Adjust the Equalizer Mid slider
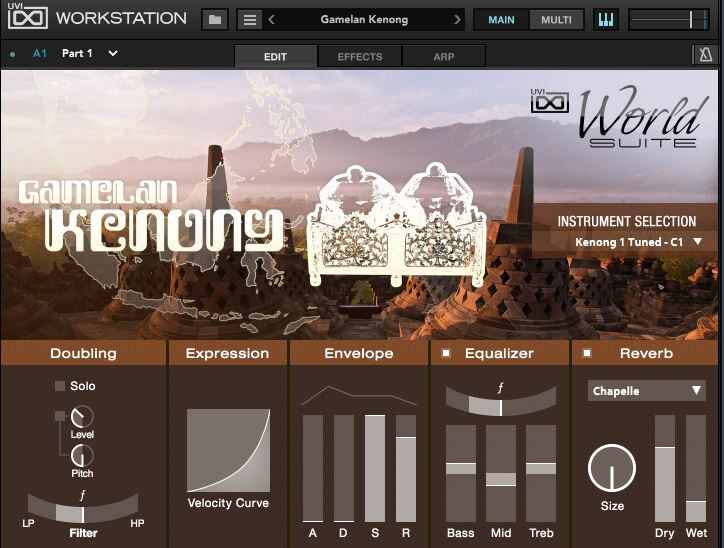The image size is (724, 548). click(x=501, y=474)
